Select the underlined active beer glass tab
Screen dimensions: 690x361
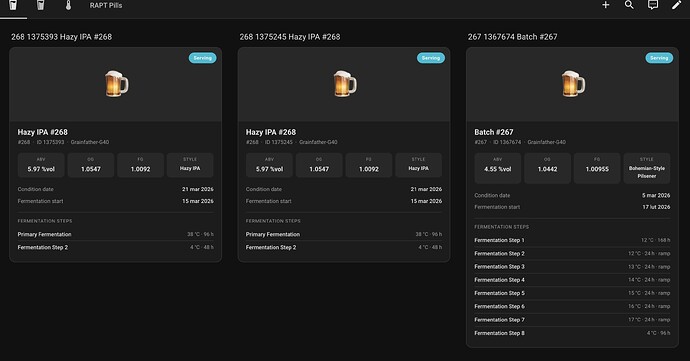click(13, 5)
